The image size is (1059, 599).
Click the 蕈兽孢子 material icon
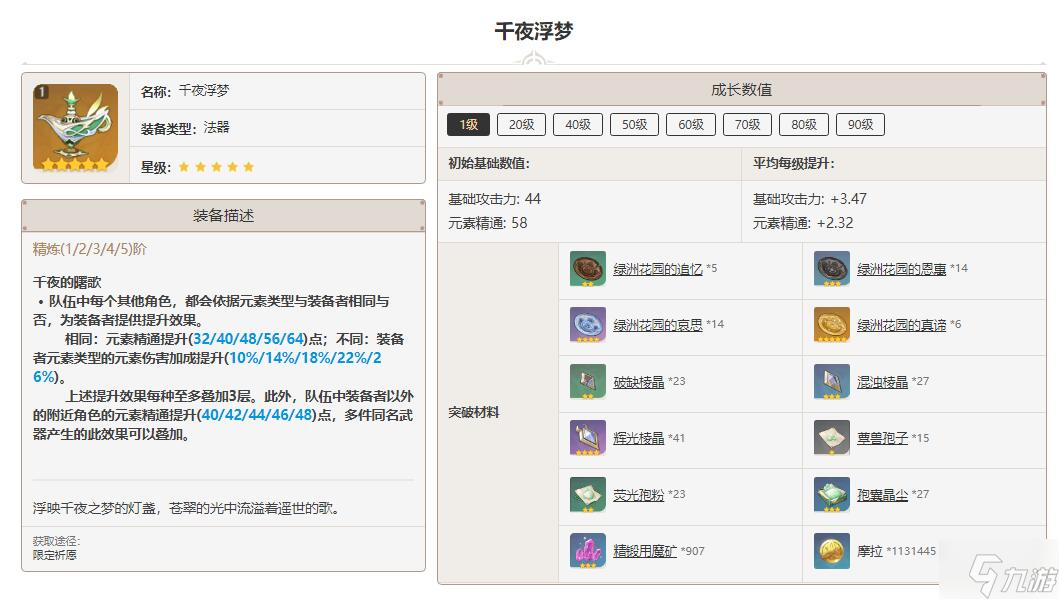831,438
